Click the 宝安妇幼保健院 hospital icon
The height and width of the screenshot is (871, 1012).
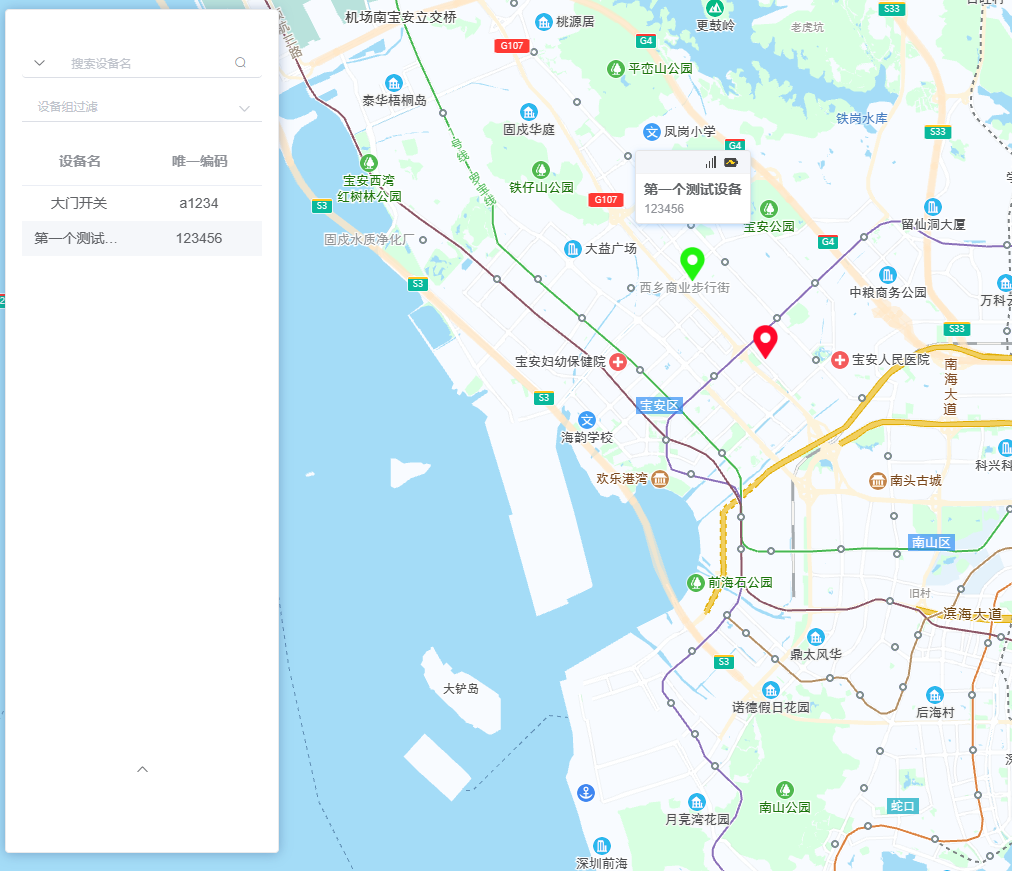tap(618, 362)
